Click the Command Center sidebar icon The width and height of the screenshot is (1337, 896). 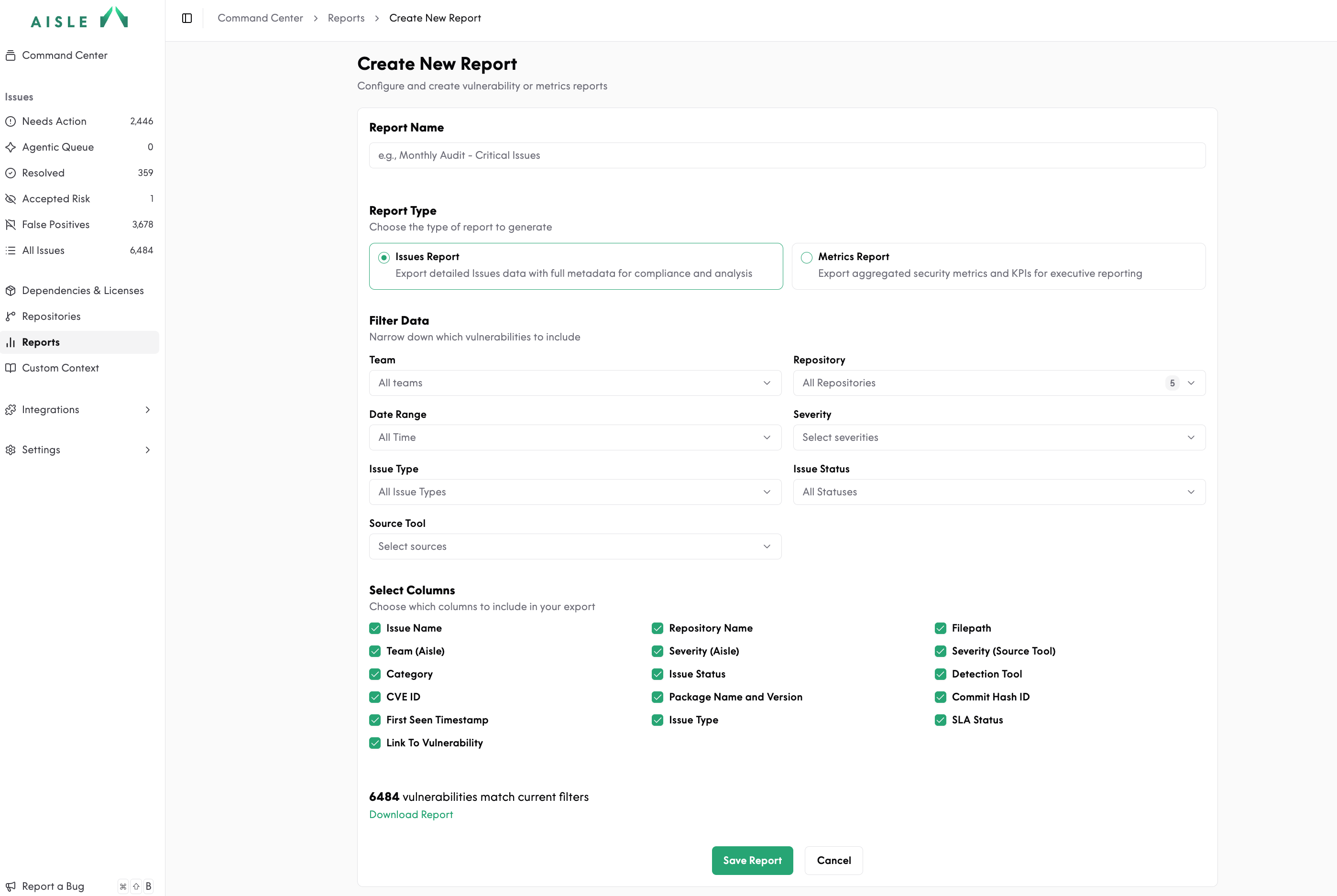pos(11,55)
